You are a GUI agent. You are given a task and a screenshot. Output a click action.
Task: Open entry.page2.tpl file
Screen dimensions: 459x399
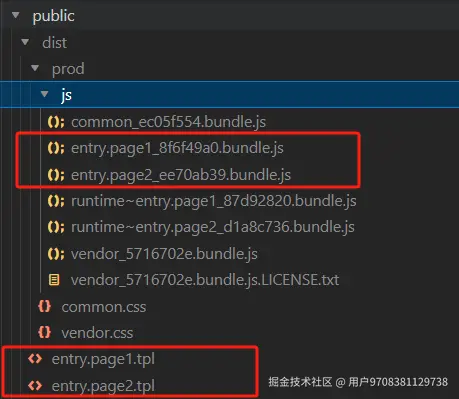103,386
